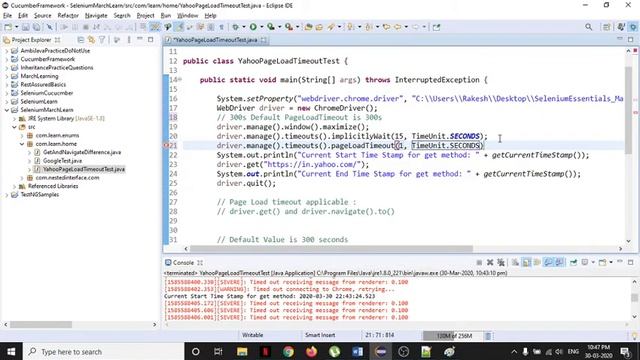Minimize the Project Explorer panel
Image resolution: width=640 pixels, height=360 pixels.
click(140, 39)
